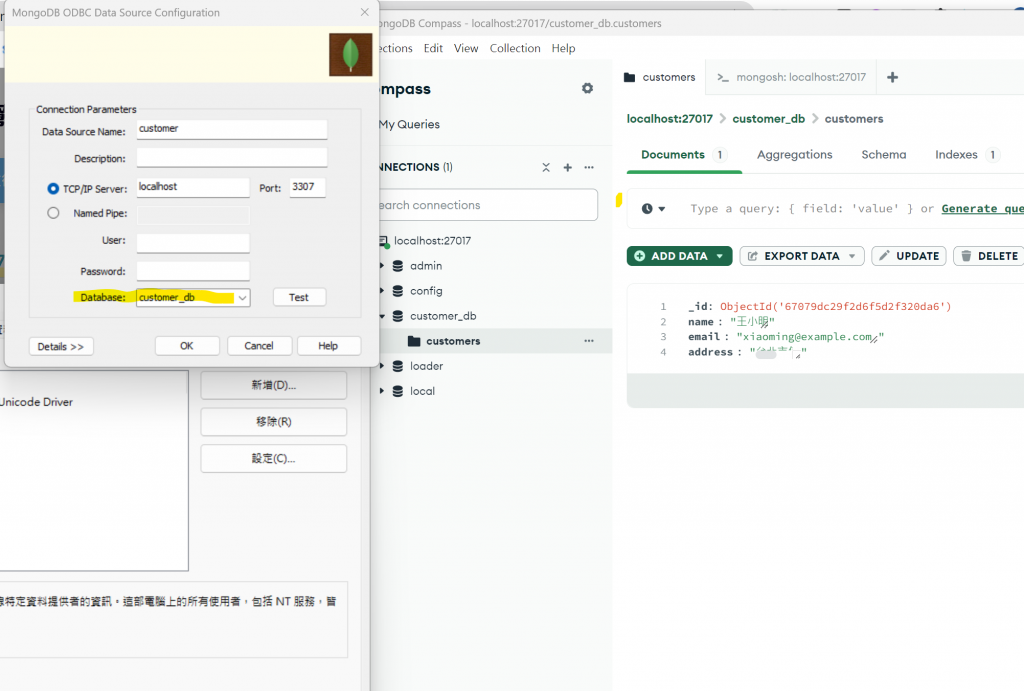This screenshot has height=691, width=1024.
Task: Click the query history clock icon
Action: tap(647, 208)
